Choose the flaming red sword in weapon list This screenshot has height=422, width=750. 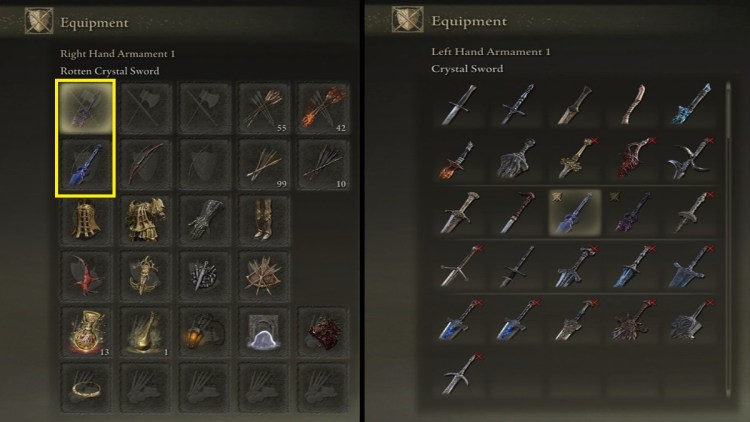tap(458, 159)
